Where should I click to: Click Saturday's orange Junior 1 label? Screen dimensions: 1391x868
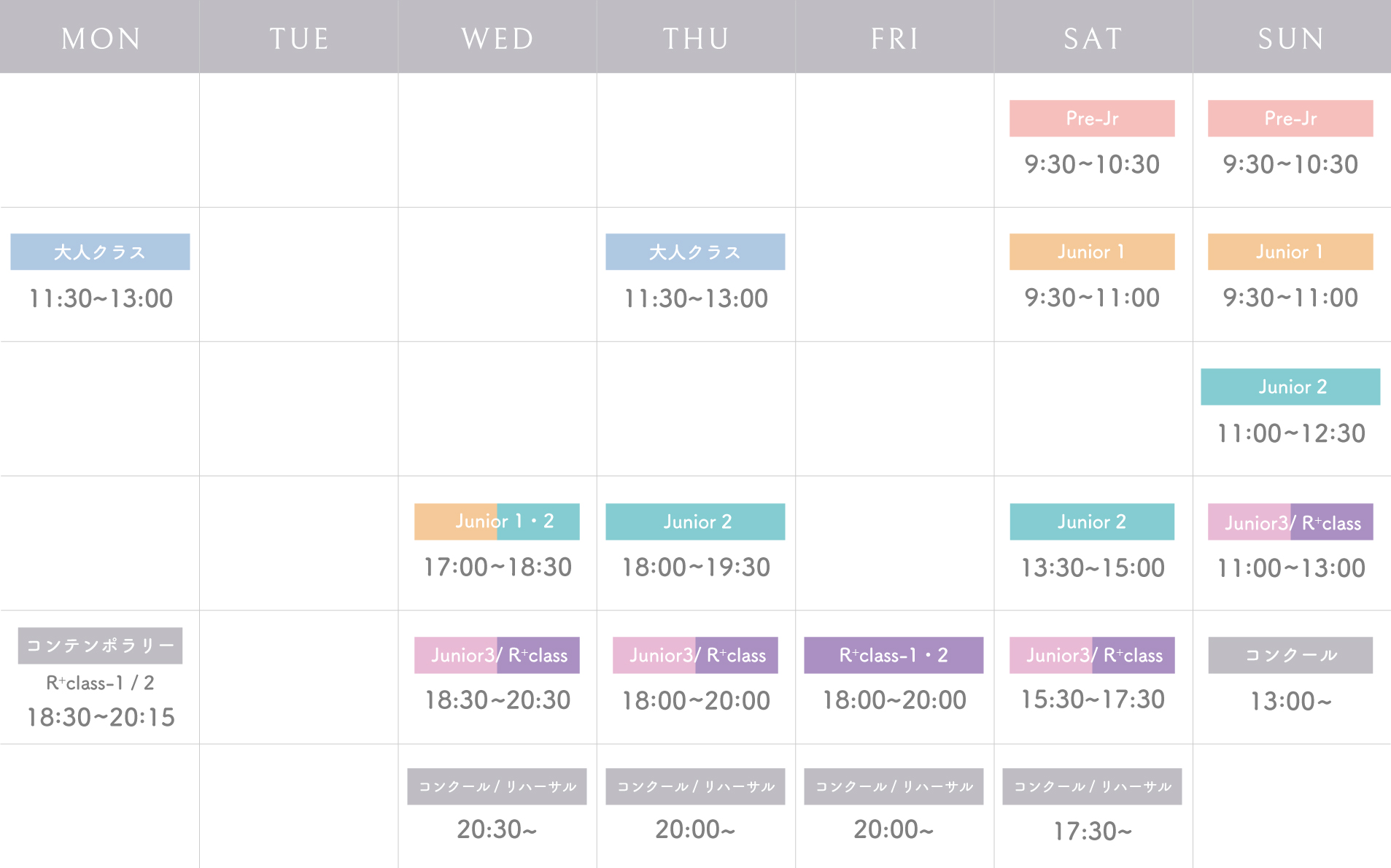click(x=1092, y=252)
